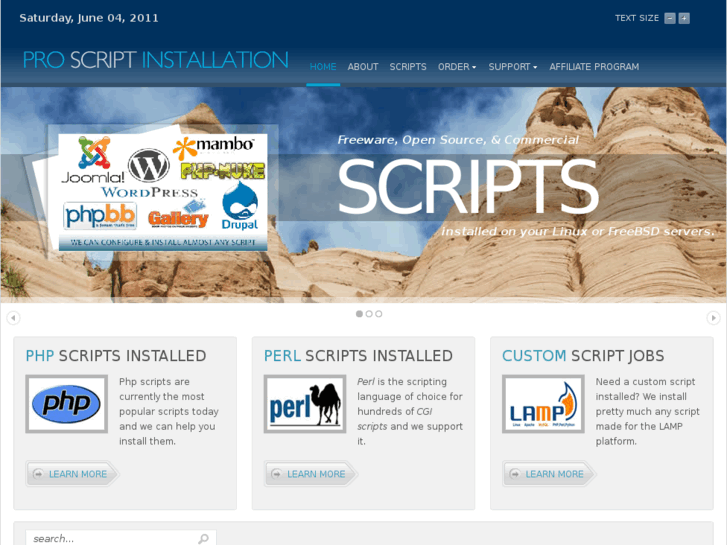This screenshot has width=727, height=545.
Task: Click the TEXT SIZE label
Action: tap(637, 18)
